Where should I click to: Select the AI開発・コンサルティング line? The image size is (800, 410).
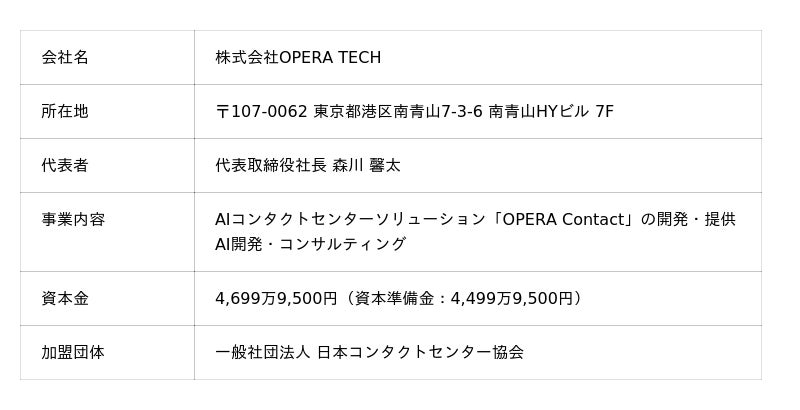(311, 245)
